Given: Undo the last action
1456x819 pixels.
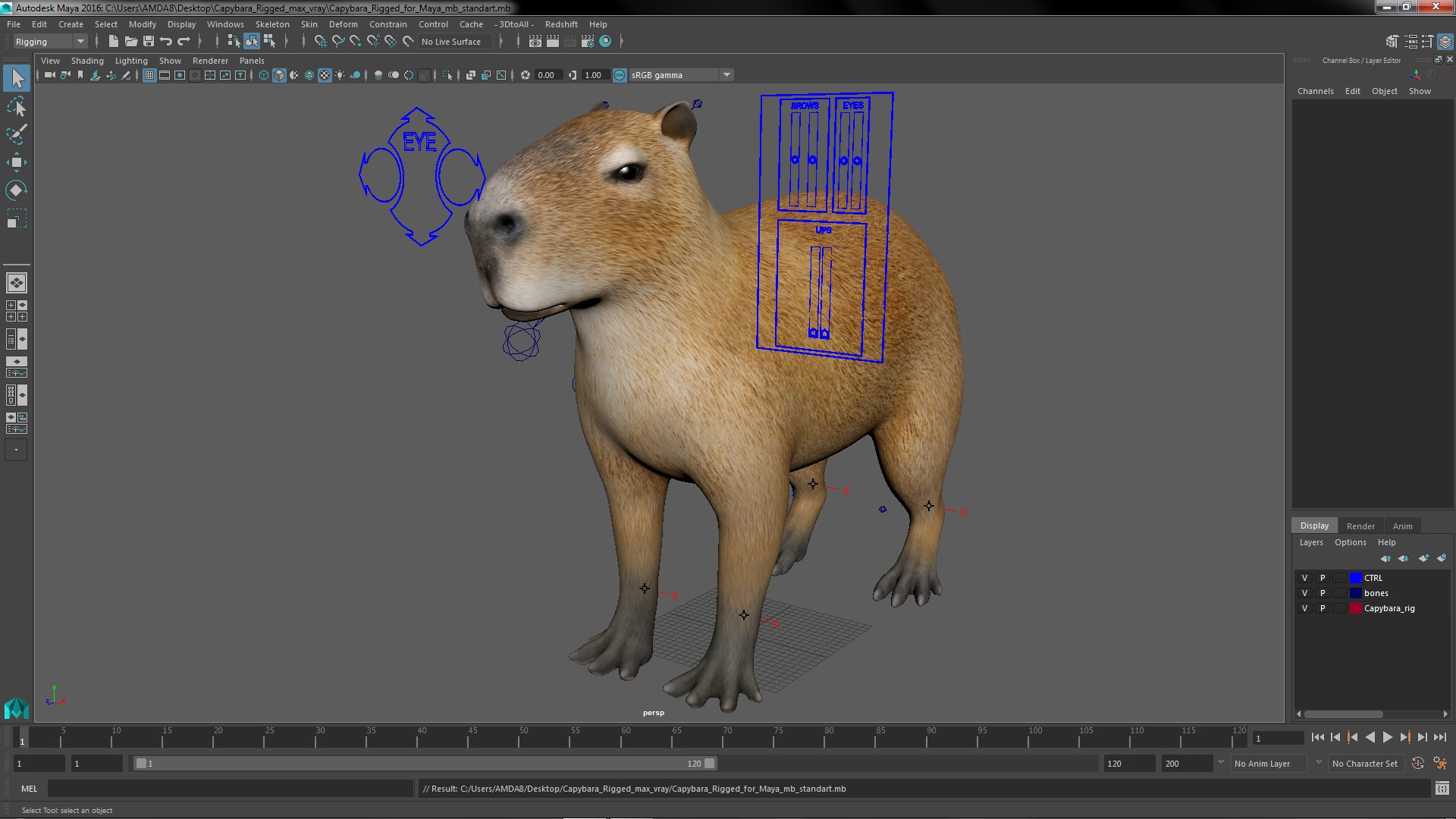Looking at the screenshot, I should tap(166, 42).
